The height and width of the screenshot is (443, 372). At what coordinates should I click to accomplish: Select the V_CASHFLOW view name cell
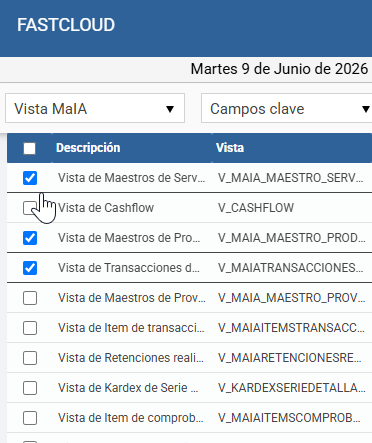[256, 208]
